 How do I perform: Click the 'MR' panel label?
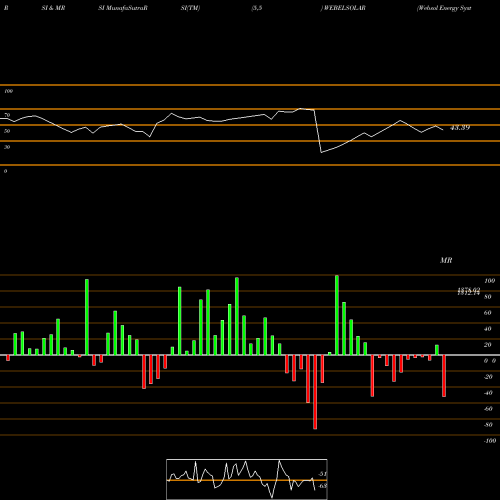click(446, 260)
